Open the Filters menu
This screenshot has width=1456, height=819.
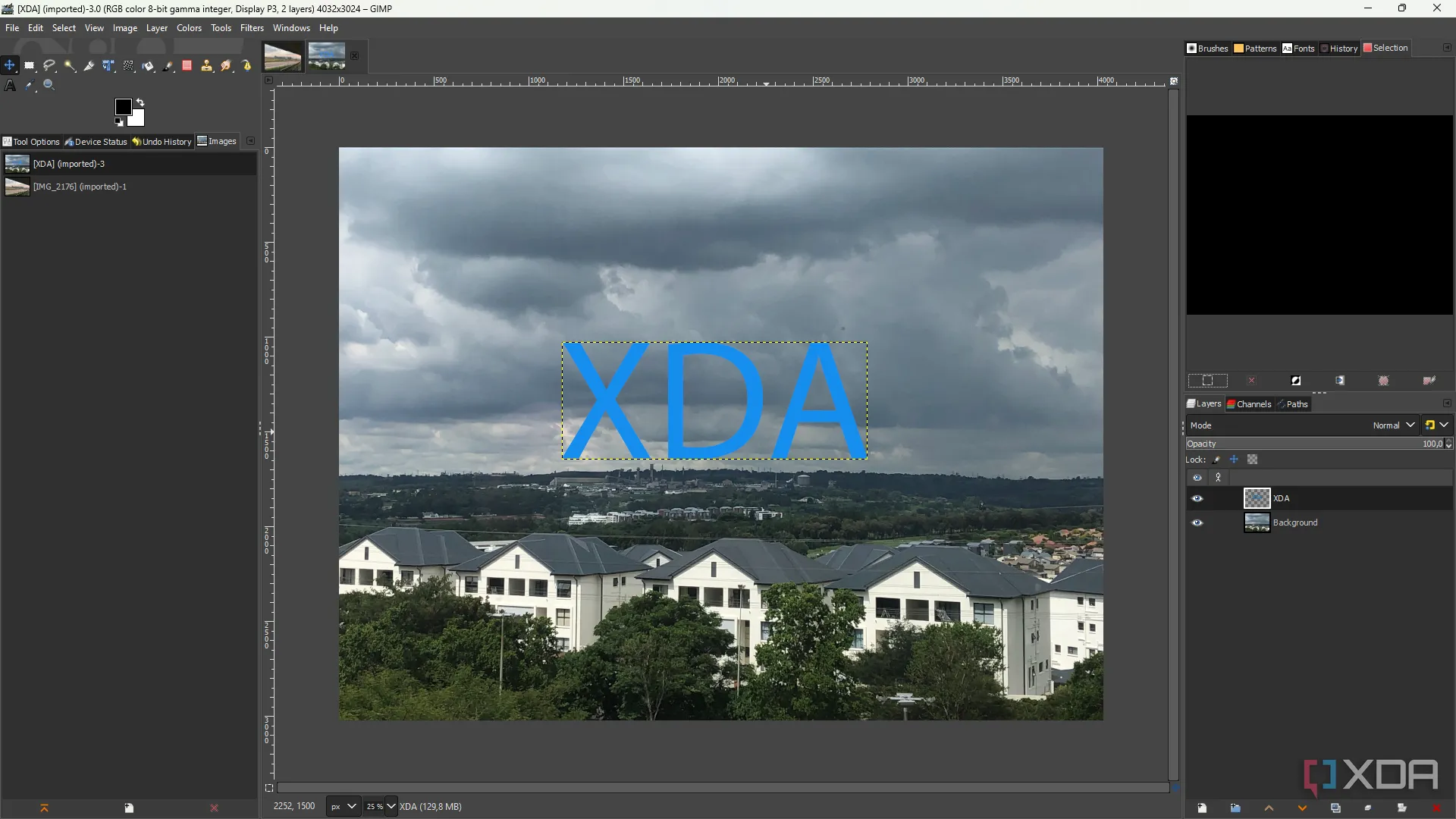(x=252, y=28)
